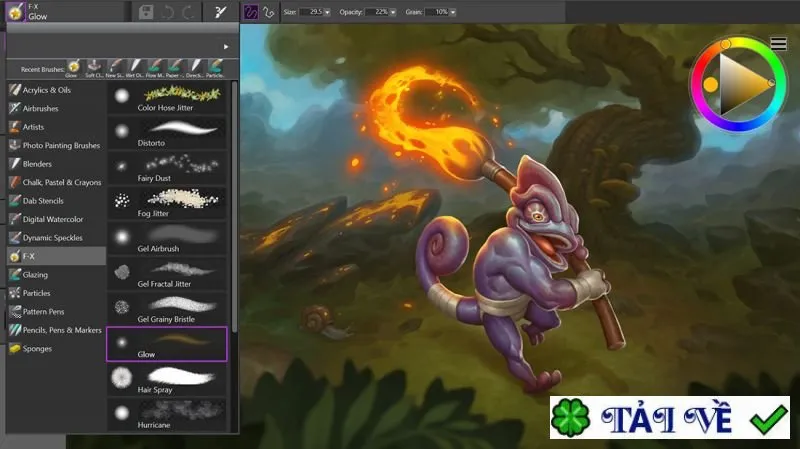Screen dimensions: 800x449
Task: Open the color wheel hamburger menu
Action: pyautogui.click(x=779, y=44)
